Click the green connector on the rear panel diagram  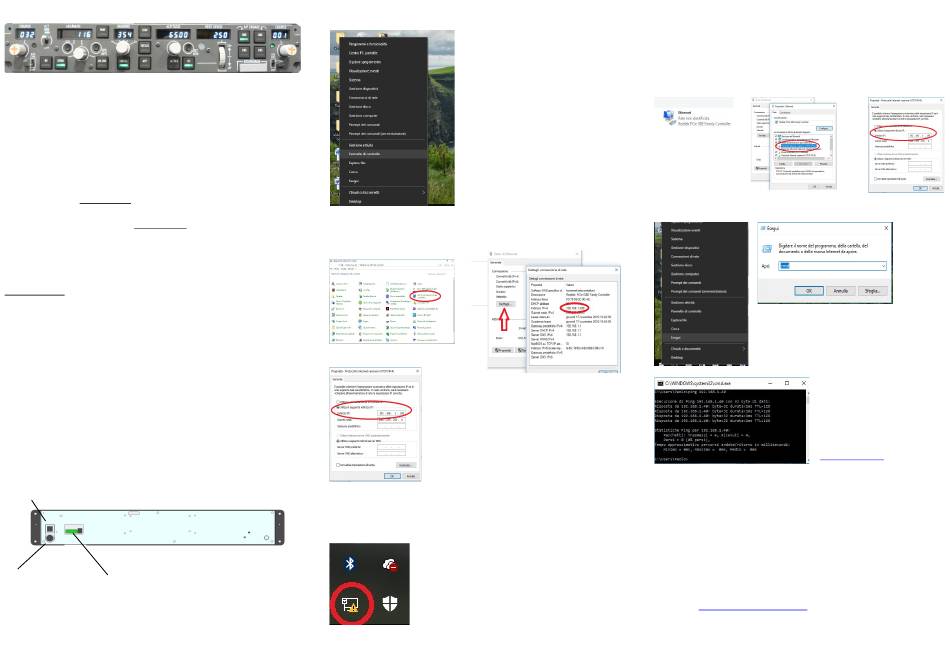point(72,531)
